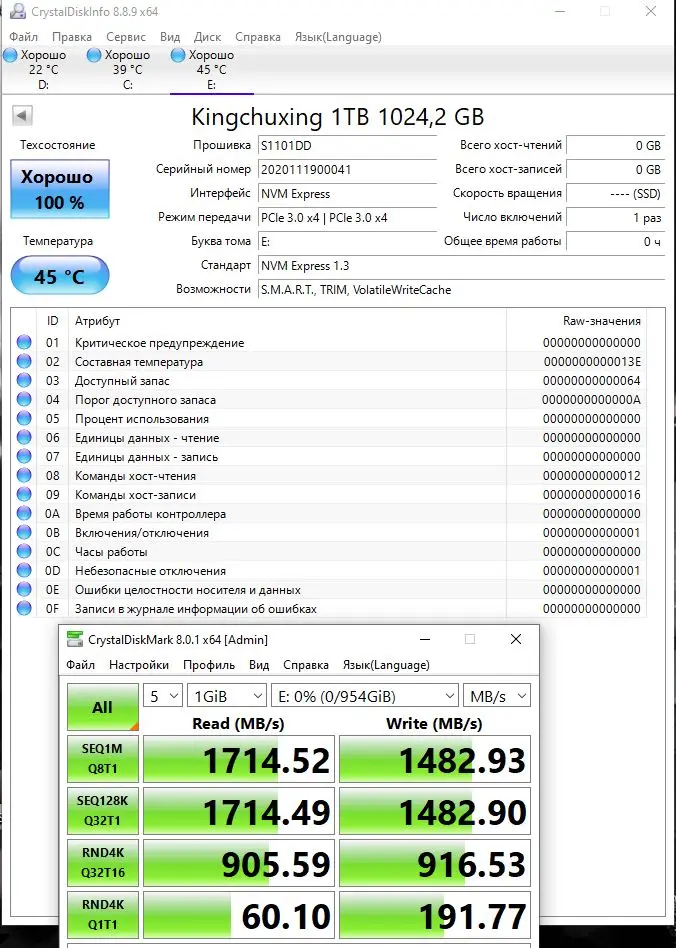Open the test count dropdown showing 5
676x948 pixels.
[163, 696]
